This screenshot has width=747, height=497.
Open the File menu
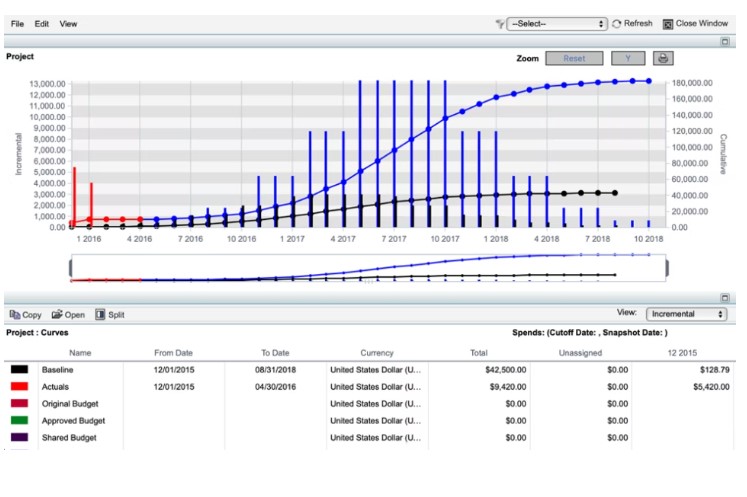(18, 23)
